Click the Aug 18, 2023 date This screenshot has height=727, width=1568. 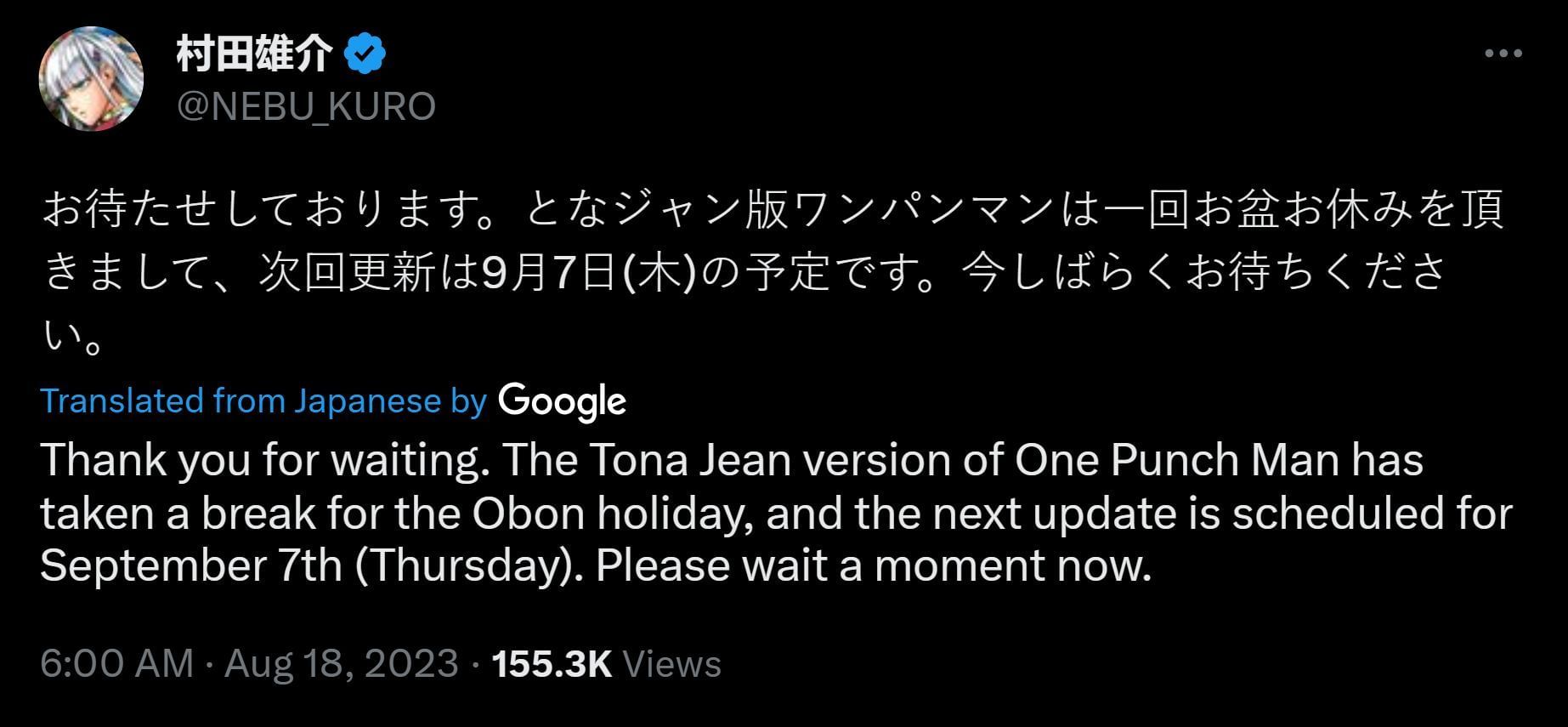pyautogui.click(x=341, y=664)
